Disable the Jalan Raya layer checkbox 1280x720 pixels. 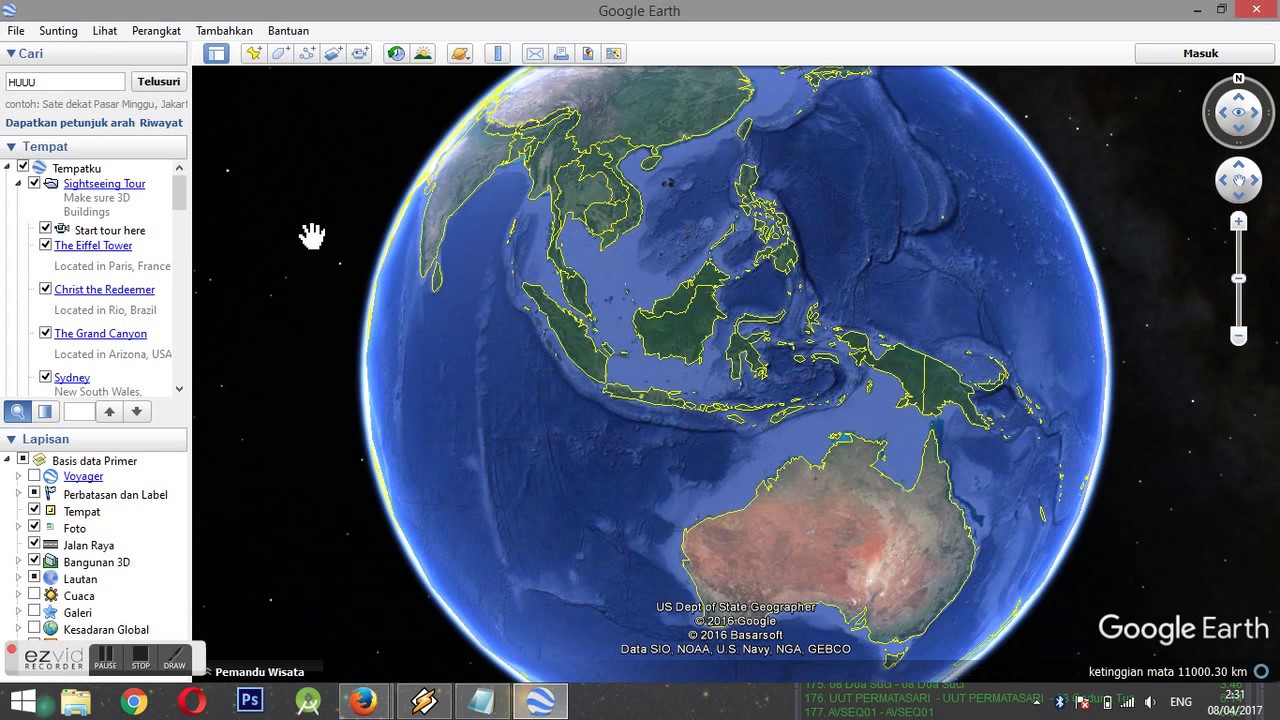pos(34,544)
